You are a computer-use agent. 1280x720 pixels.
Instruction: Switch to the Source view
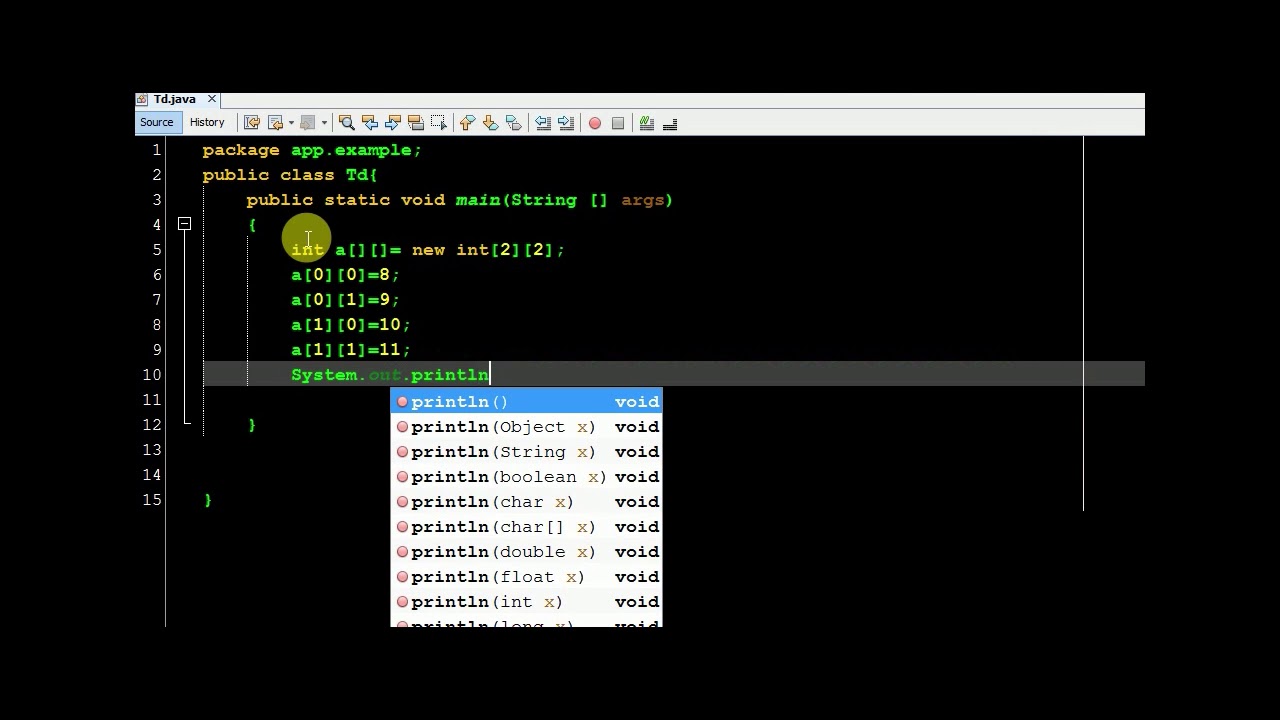pyautogui.click(x=157, y=122)
